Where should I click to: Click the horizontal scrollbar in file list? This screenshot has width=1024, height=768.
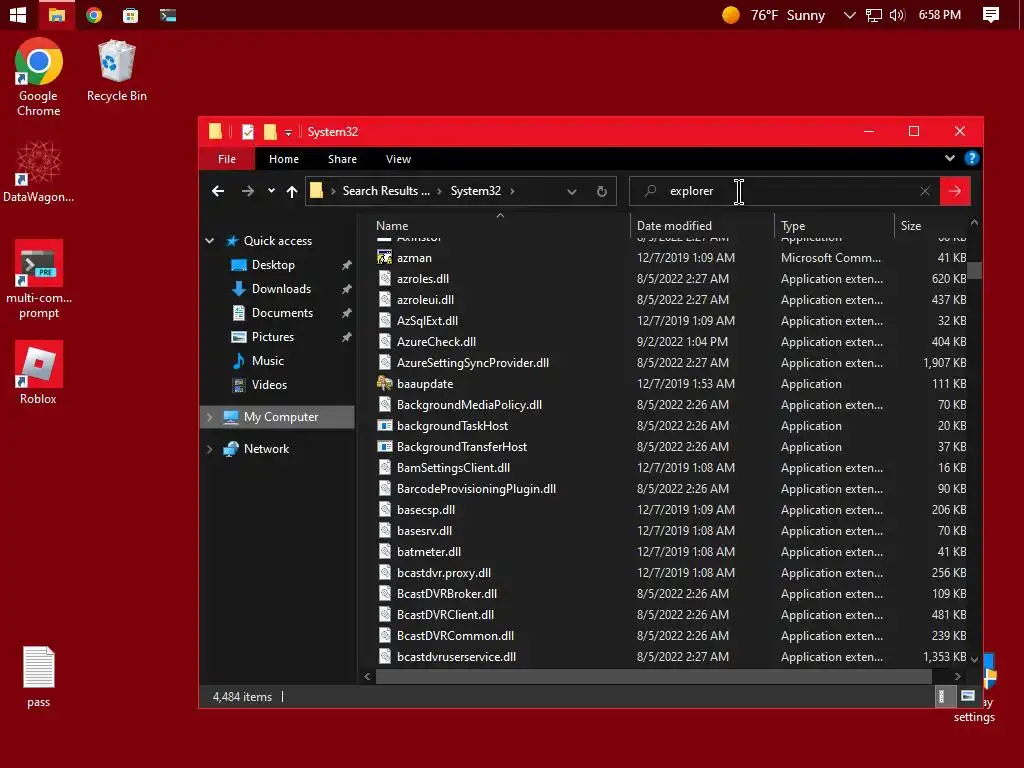click(x=654, y=677)
